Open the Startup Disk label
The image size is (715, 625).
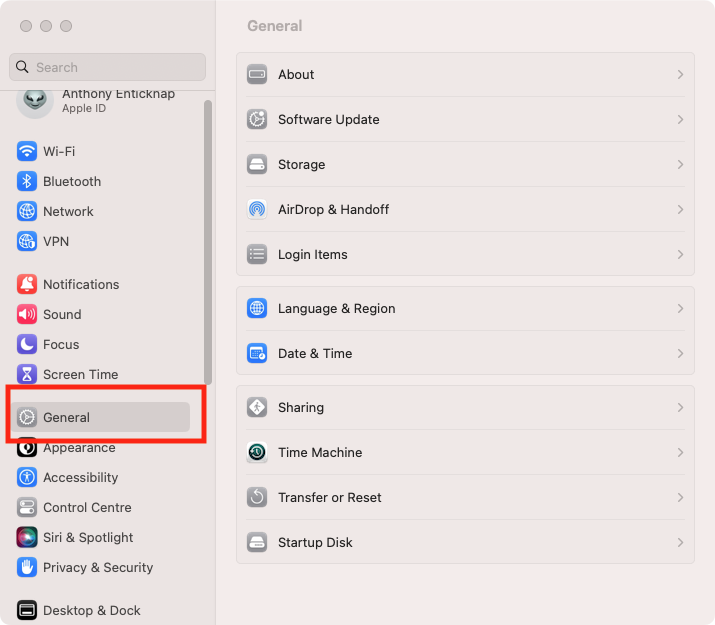[x=315, y=542]
